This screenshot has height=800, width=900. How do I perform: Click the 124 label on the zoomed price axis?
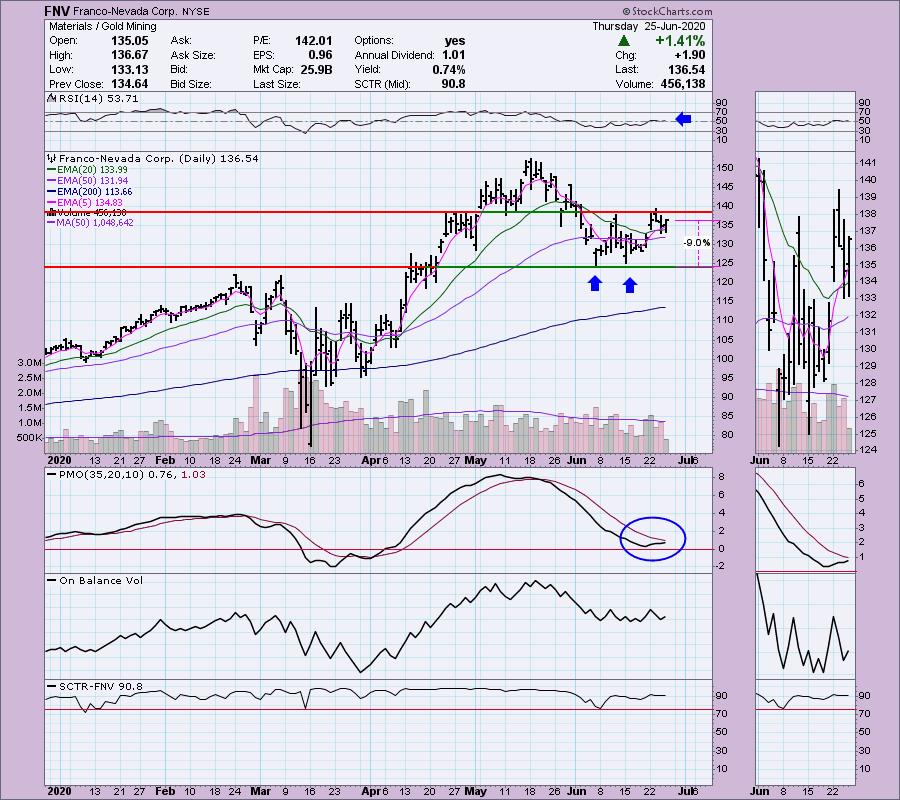coord(868,450)
